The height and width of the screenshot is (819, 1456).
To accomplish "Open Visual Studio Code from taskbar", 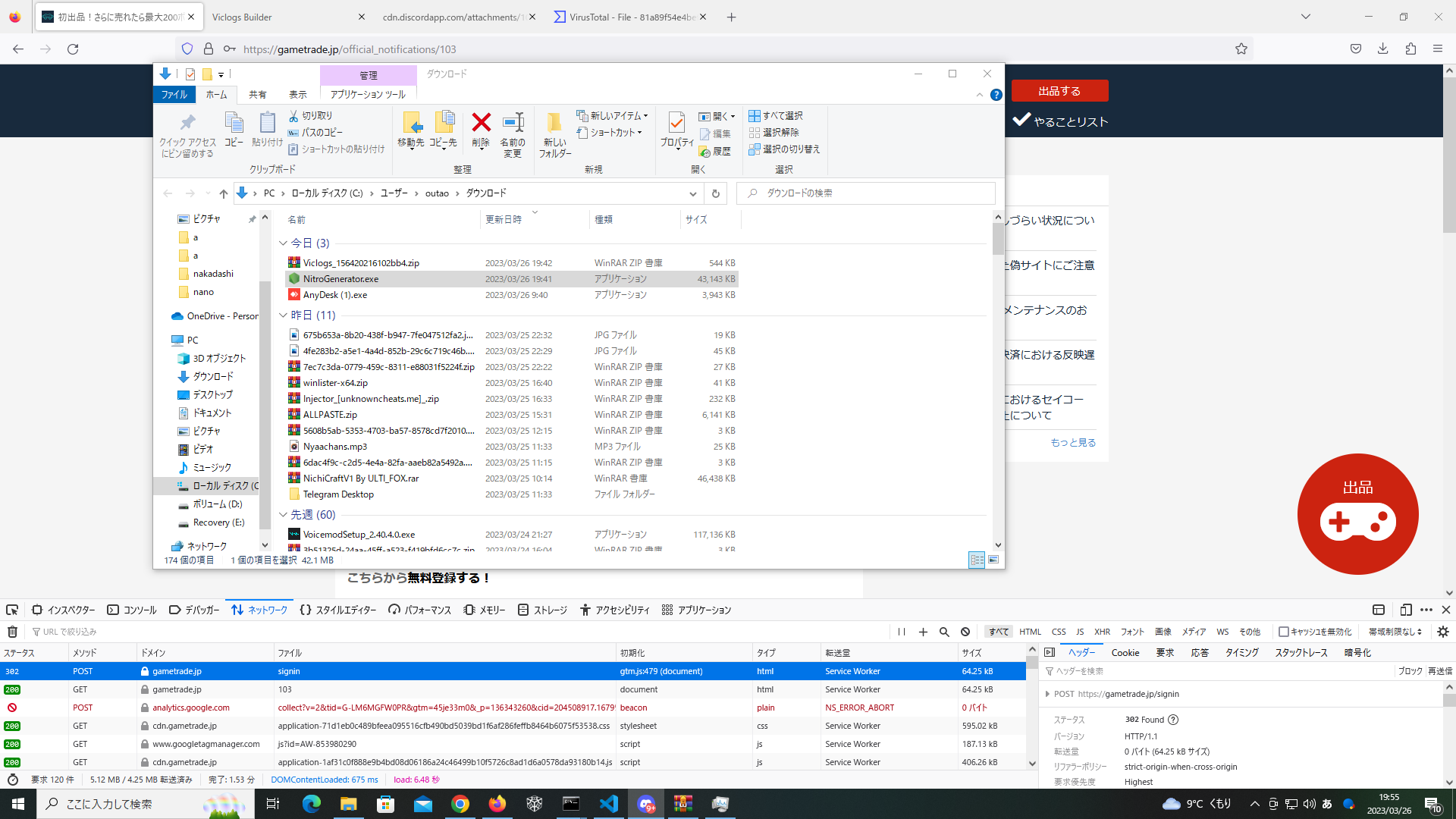I will coord(608,804).
